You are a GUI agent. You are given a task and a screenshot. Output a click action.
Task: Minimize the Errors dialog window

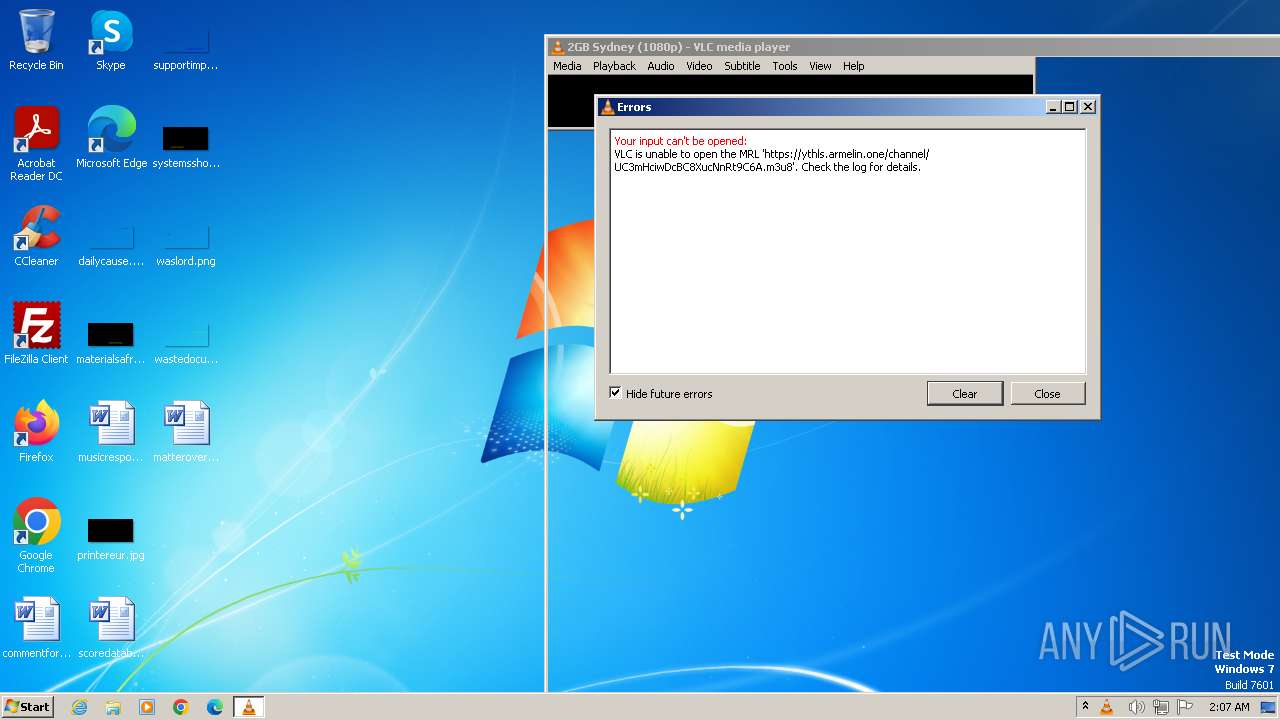click(1053, 107)
